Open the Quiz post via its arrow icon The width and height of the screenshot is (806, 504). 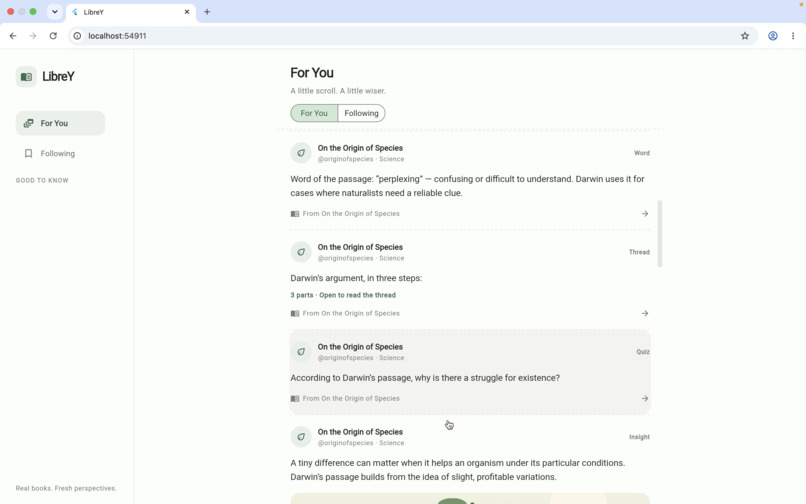point(645,399)
